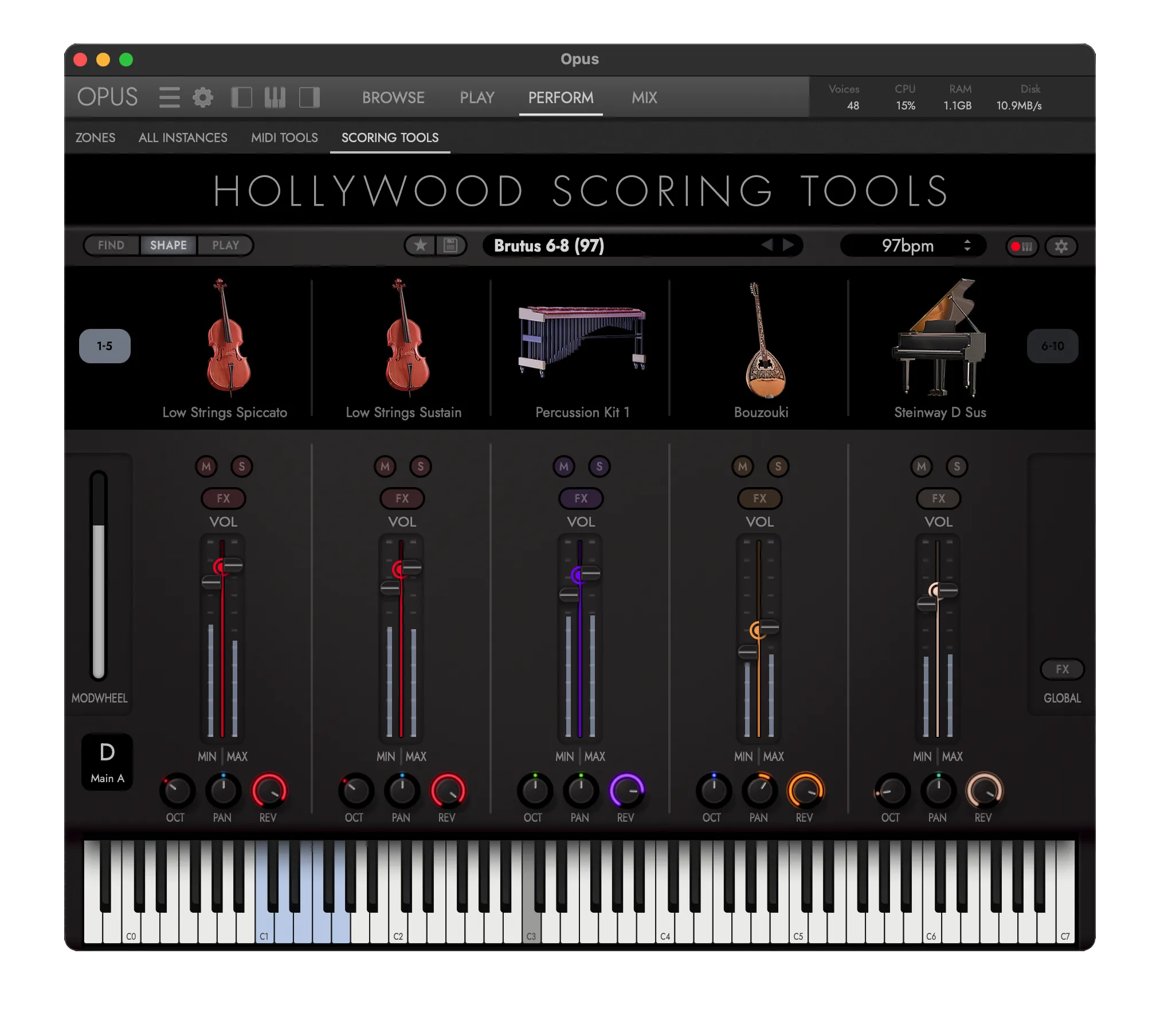
Task: Select the Low Strings Sustain cello image
Action: coord(407,338)
